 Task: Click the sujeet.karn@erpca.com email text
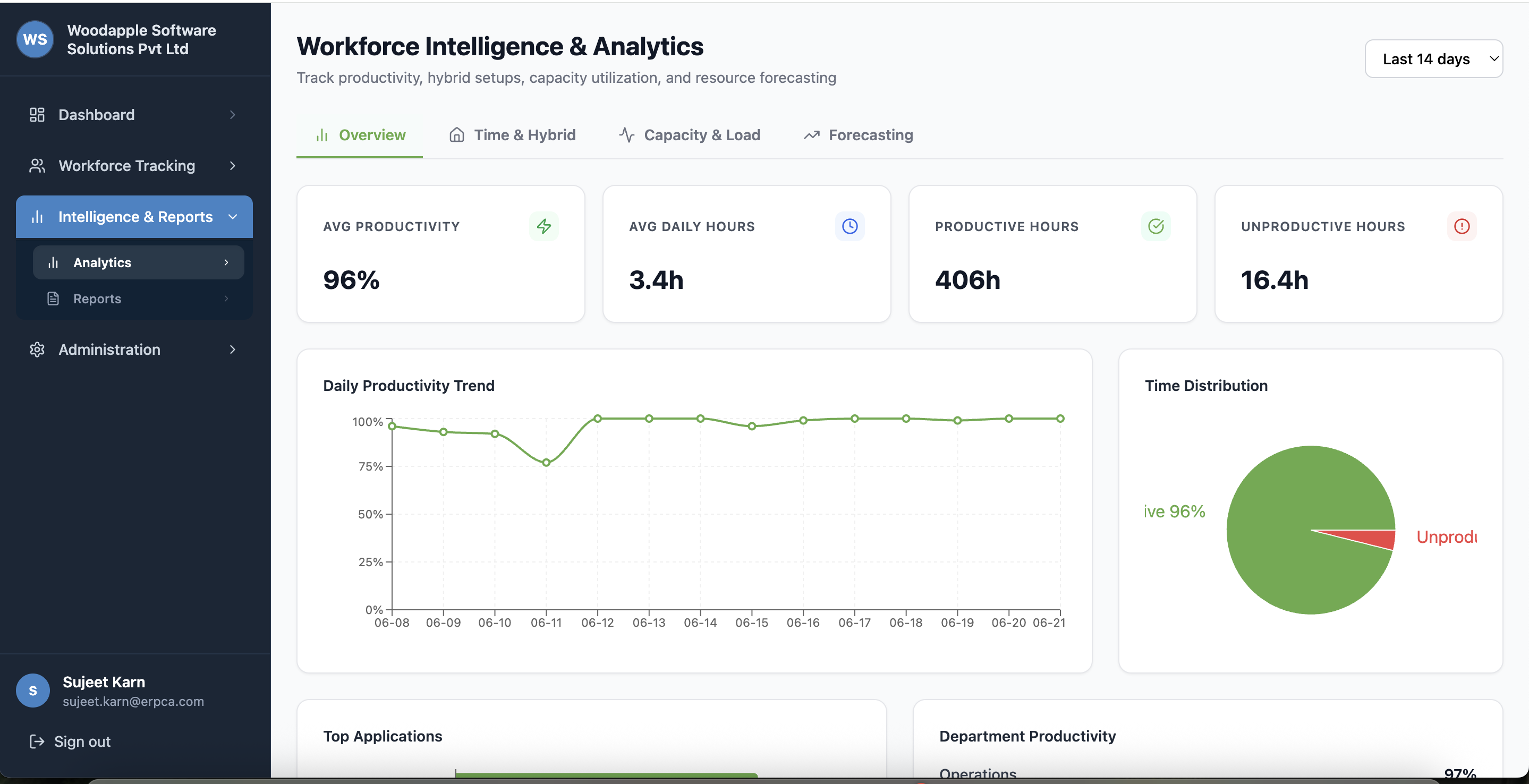tap(133, 702)
